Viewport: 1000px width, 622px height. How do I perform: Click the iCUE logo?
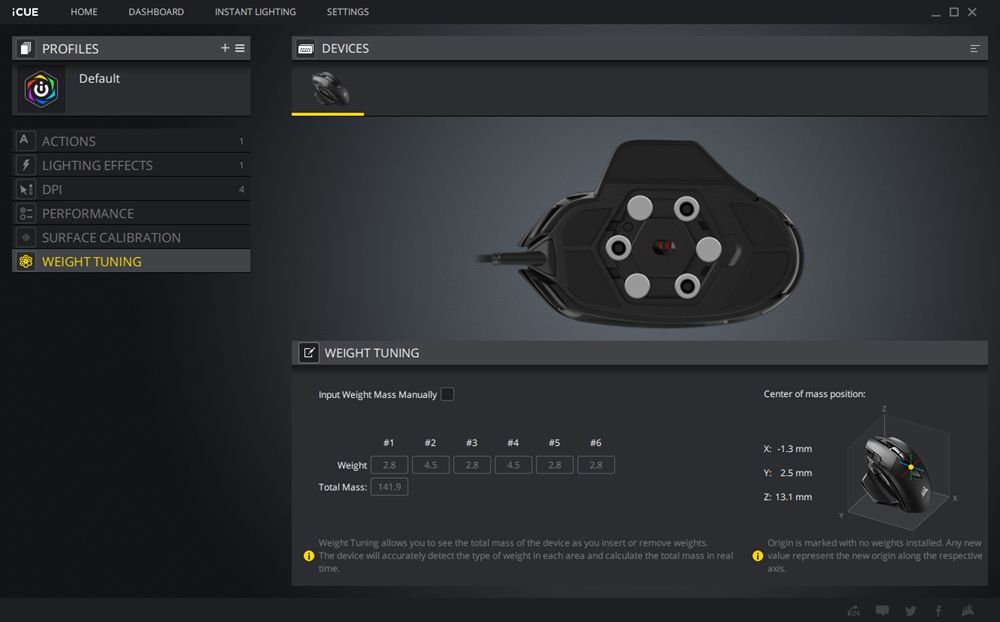(25, 12)
